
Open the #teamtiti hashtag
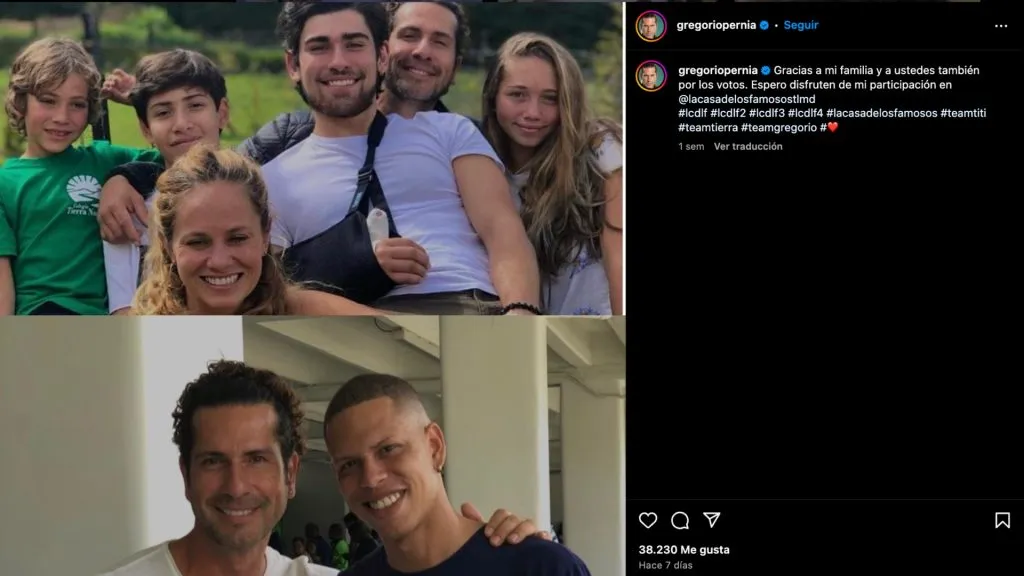[x=963, y=113]
